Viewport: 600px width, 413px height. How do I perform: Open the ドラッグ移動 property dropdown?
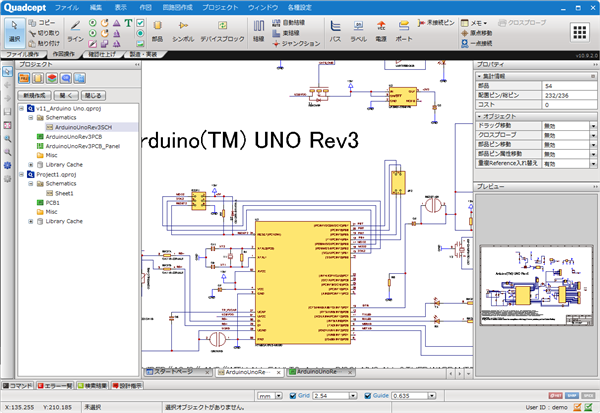[x=593, y=126]
